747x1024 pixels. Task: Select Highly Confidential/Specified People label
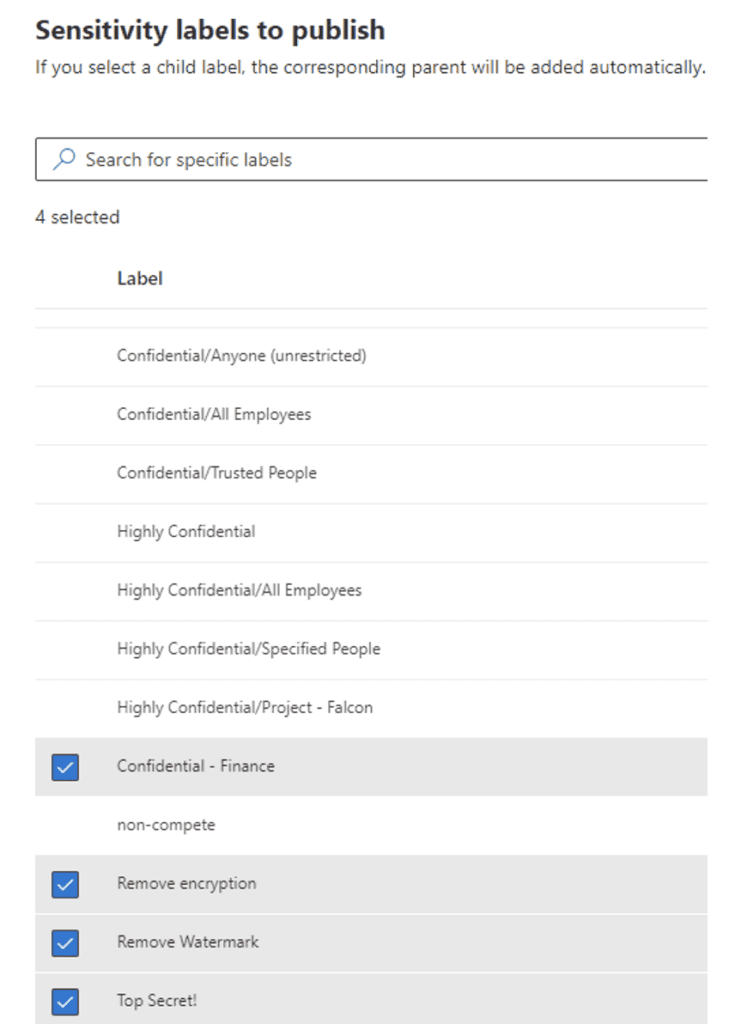coord(371,650)
